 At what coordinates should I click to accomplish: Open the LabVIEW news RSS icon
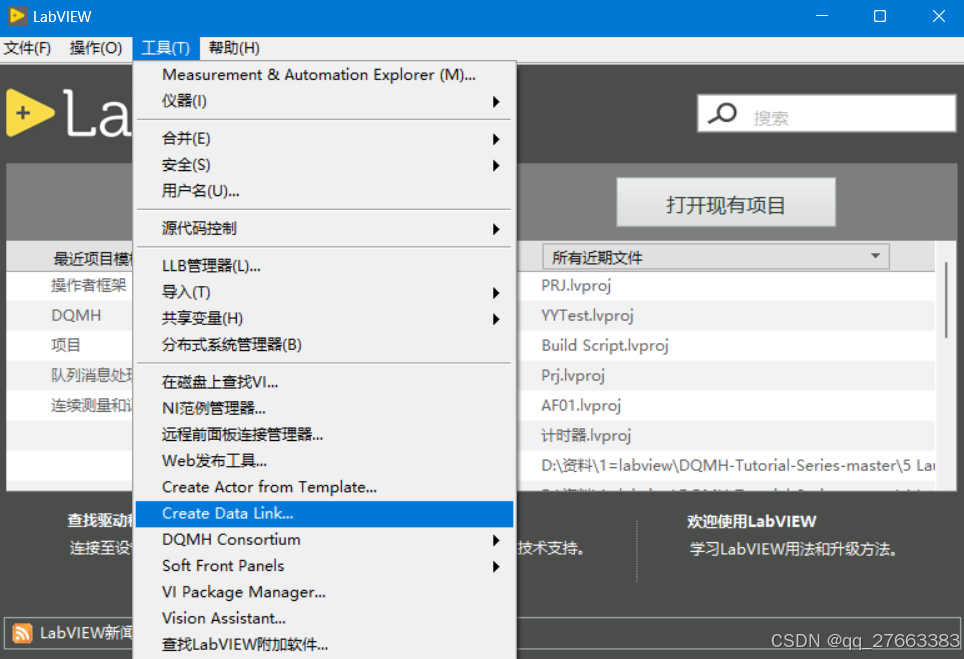(22, 633)
